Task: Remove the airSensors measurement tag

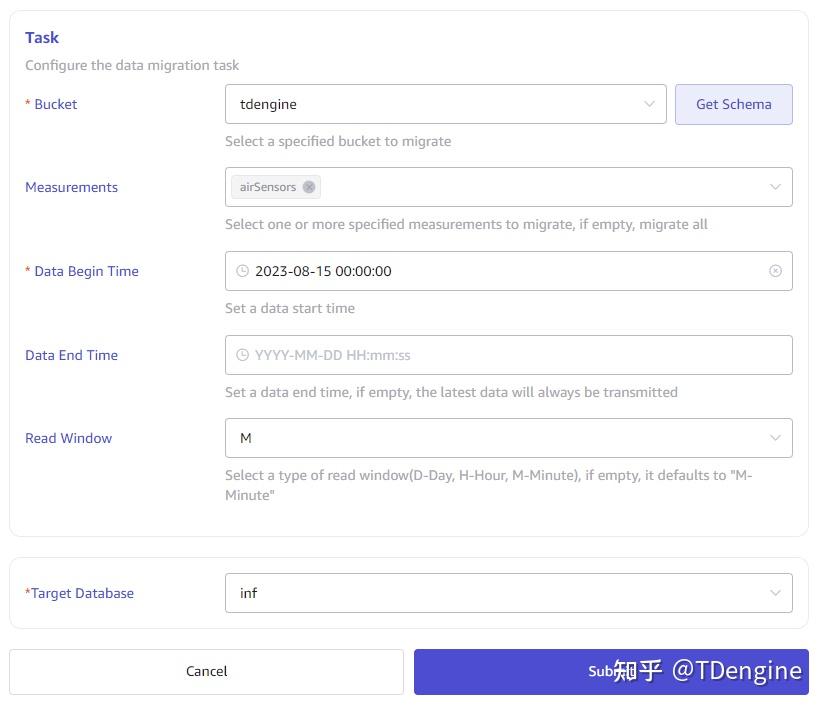Action: click(309, 186)
